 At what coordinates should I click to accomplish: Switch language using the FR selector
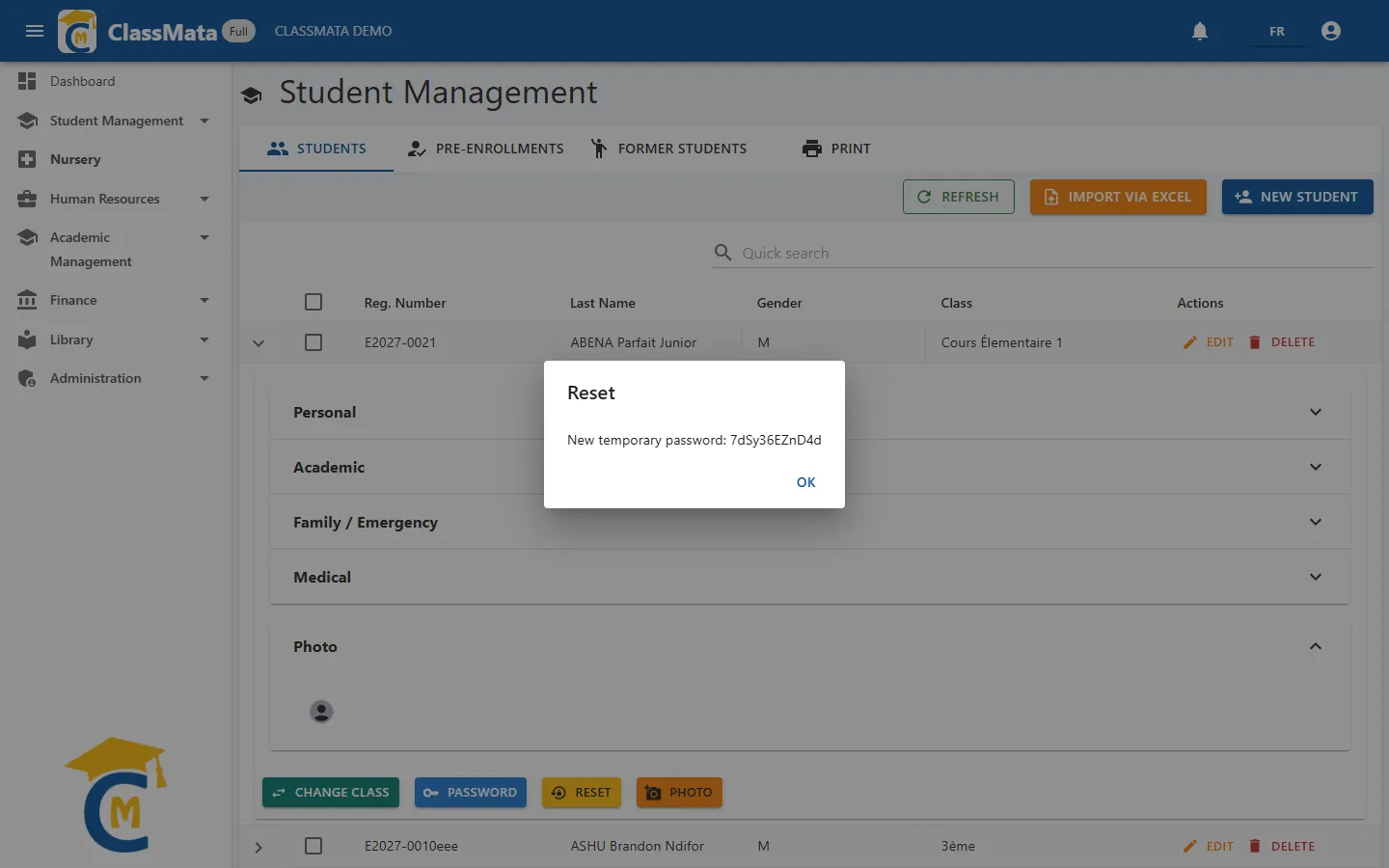1276,31
